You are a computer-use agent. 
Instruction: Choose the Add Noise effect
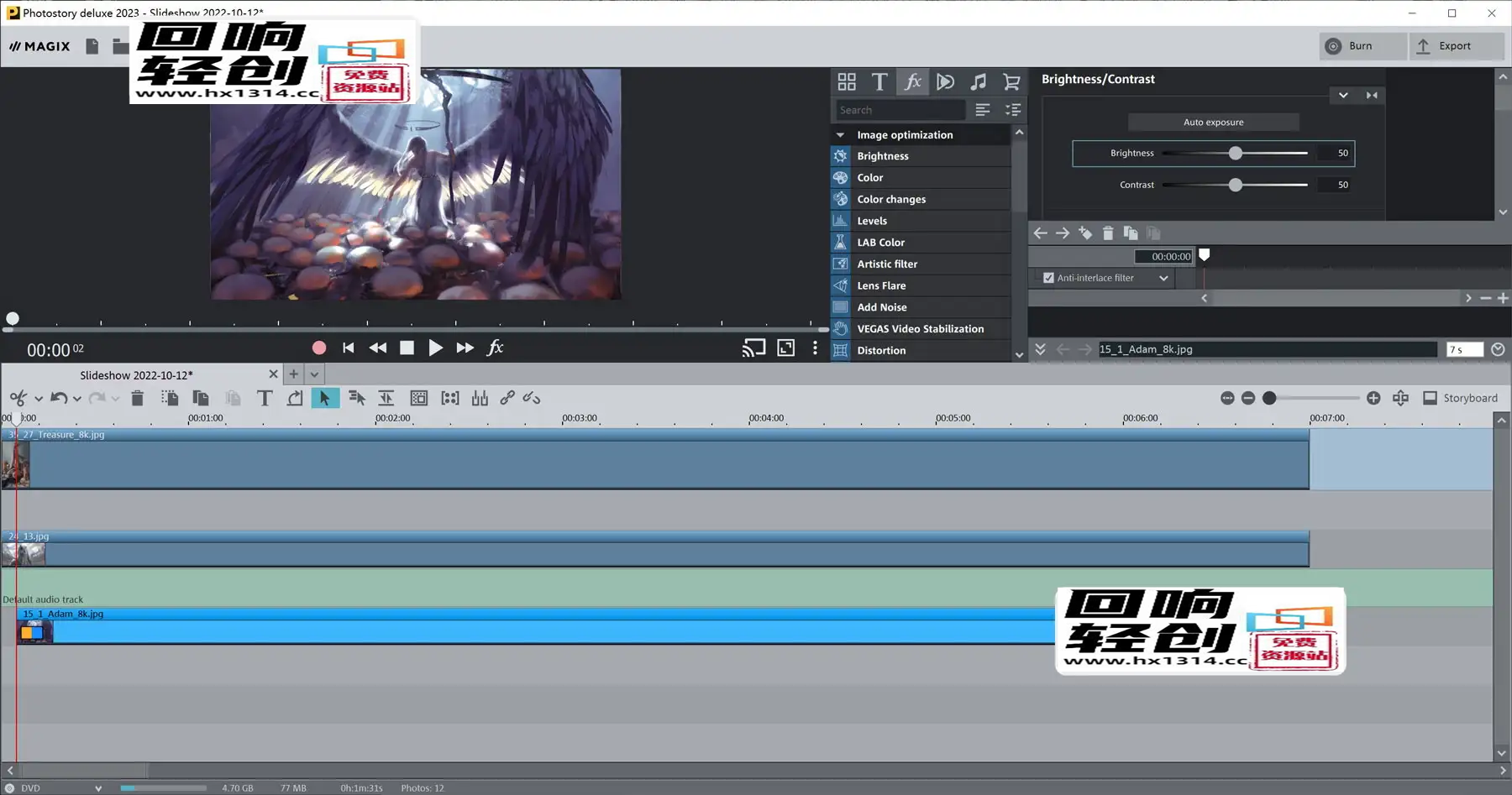921,307
